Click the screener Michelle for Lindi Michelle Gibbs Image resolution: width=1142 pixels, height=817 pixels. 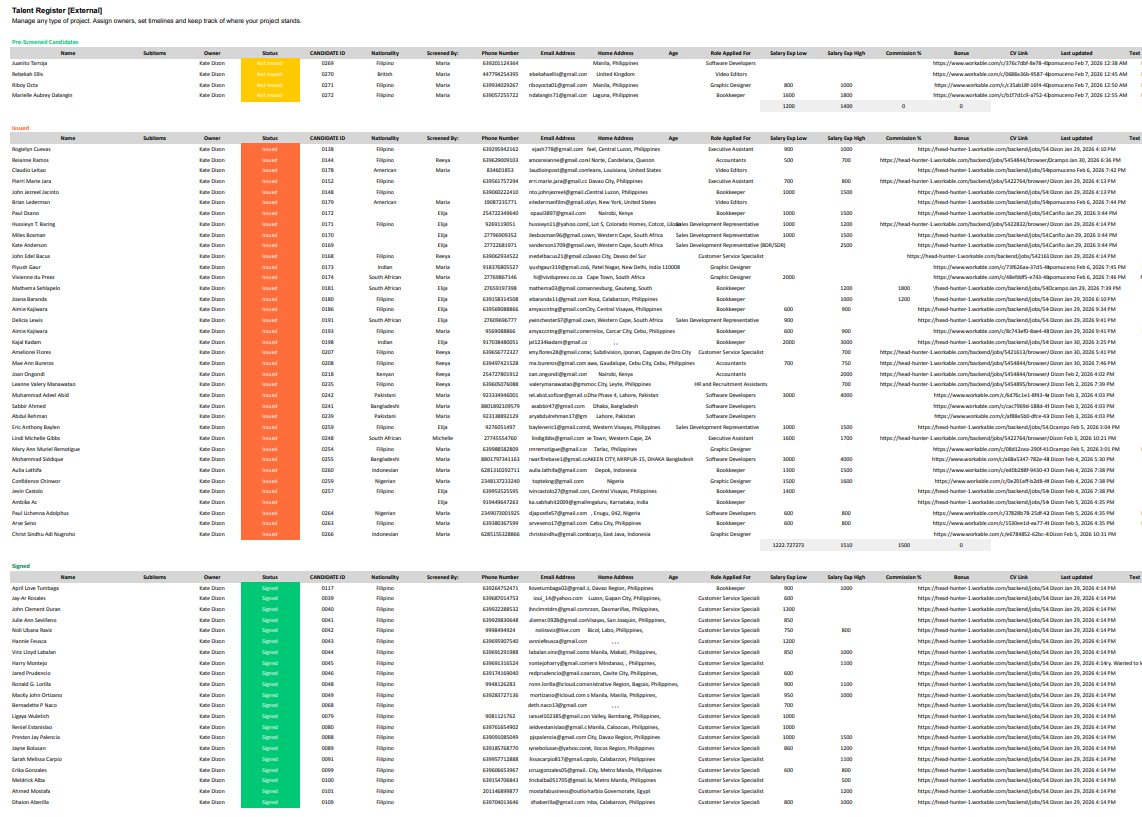tap(443, 438)
